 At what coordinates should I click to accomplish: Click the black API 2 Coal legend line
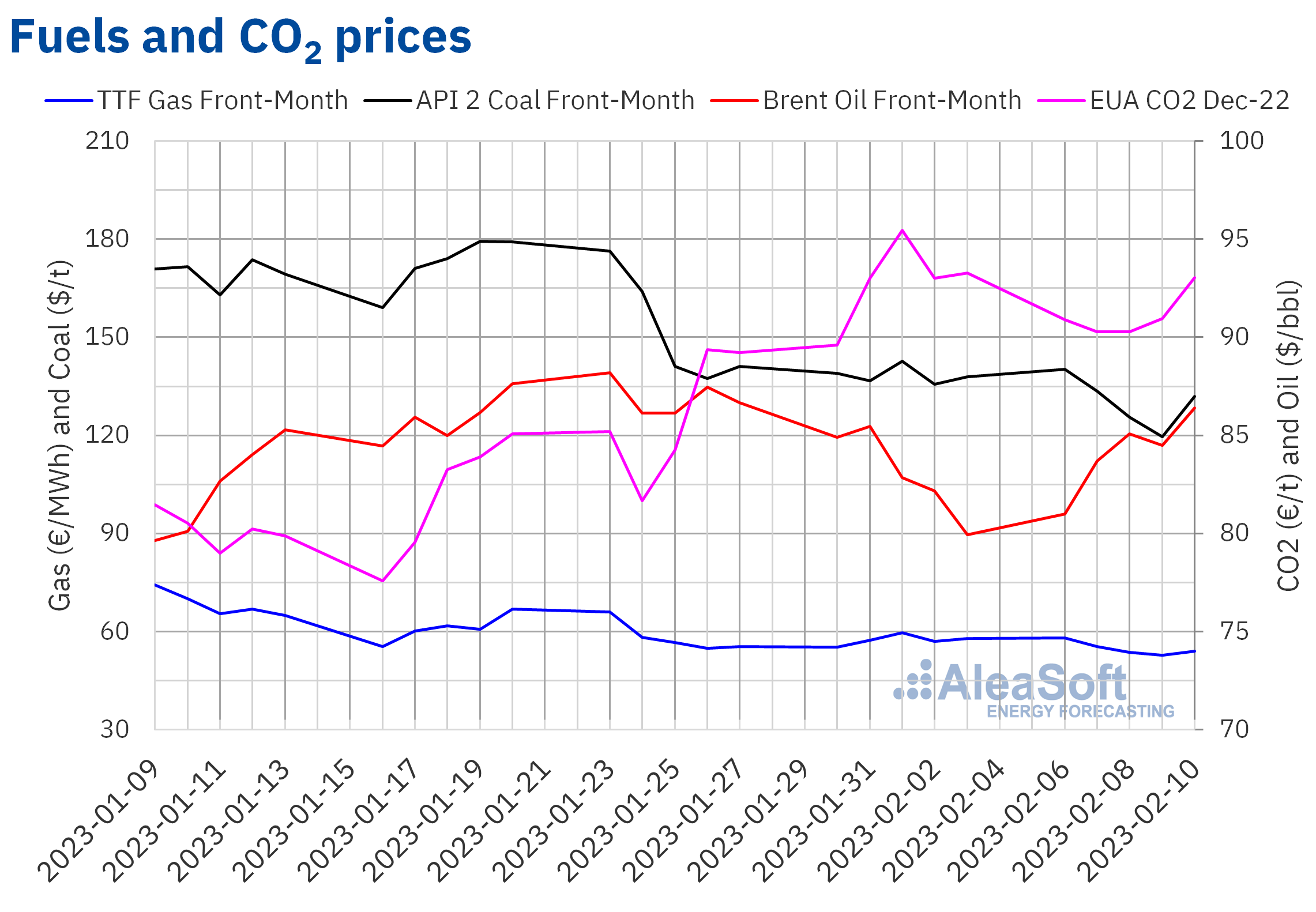pyautogui.click(x=388, y=101)
